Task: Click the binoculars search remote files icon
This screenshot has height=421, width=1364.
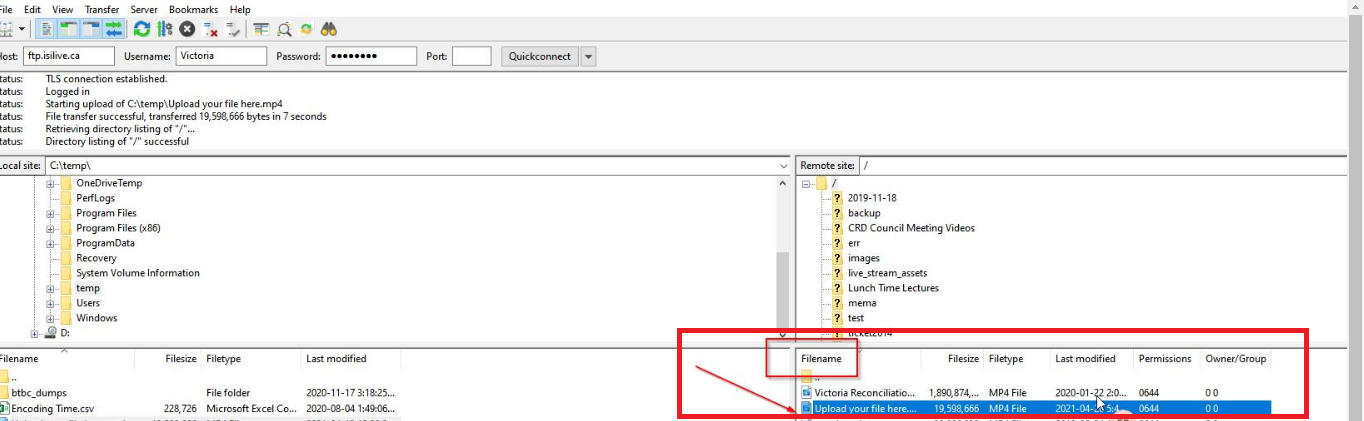Action: pyautogui.click(x=330, y=29)
